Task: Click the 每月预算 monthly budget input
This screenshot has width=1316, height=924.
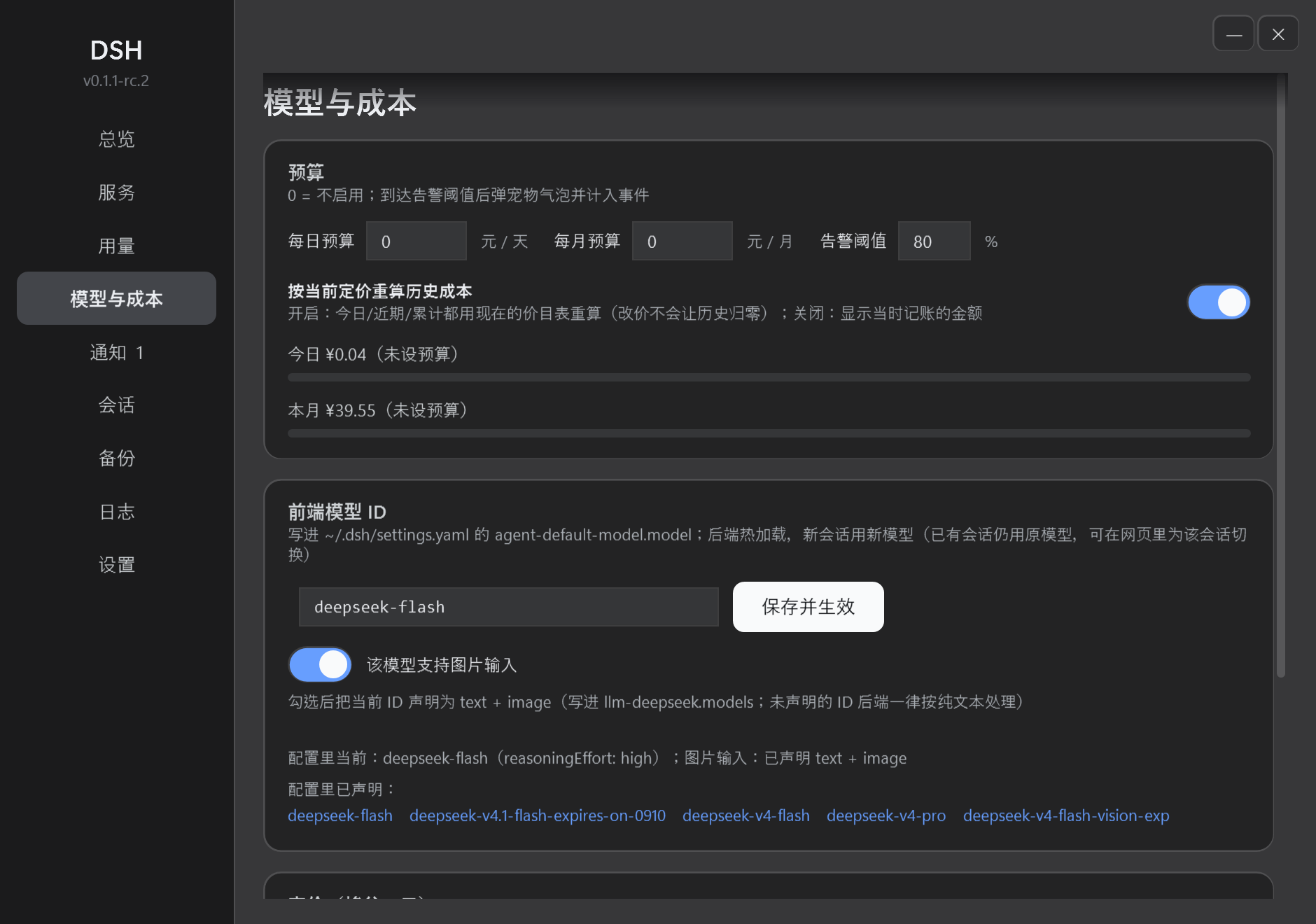Action: [682, 241]
